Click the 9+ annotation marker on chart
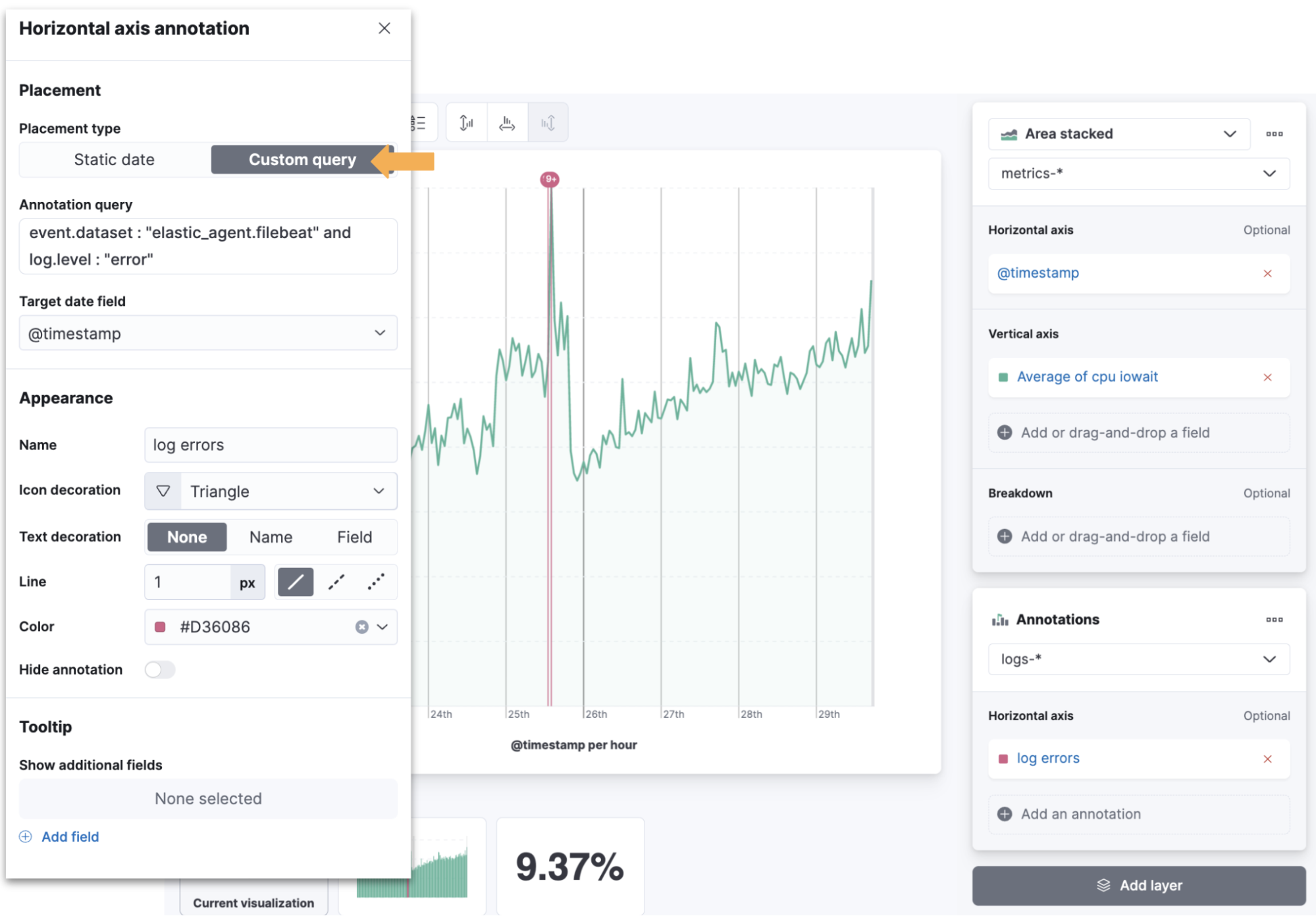The width and height of the screenshot is (1316, 916). point(549,178)
